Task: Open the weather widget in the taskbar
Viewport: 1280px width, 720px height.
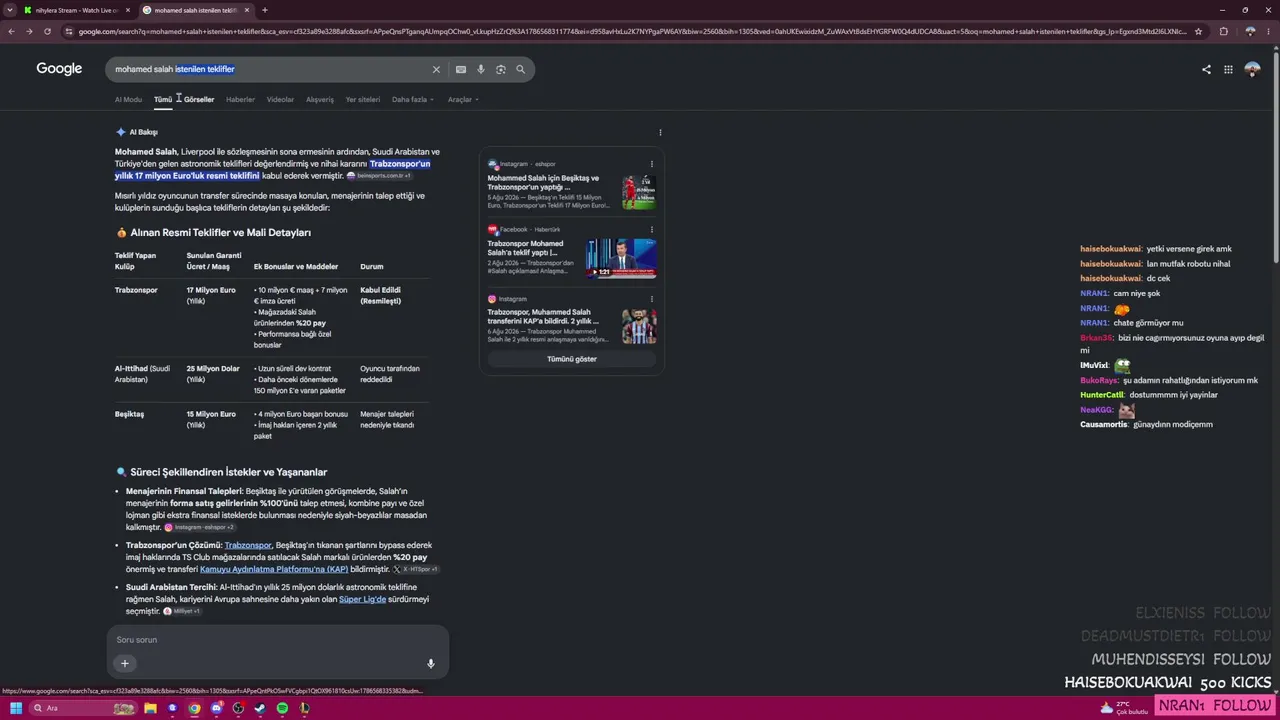Action: coord(1124,708)
